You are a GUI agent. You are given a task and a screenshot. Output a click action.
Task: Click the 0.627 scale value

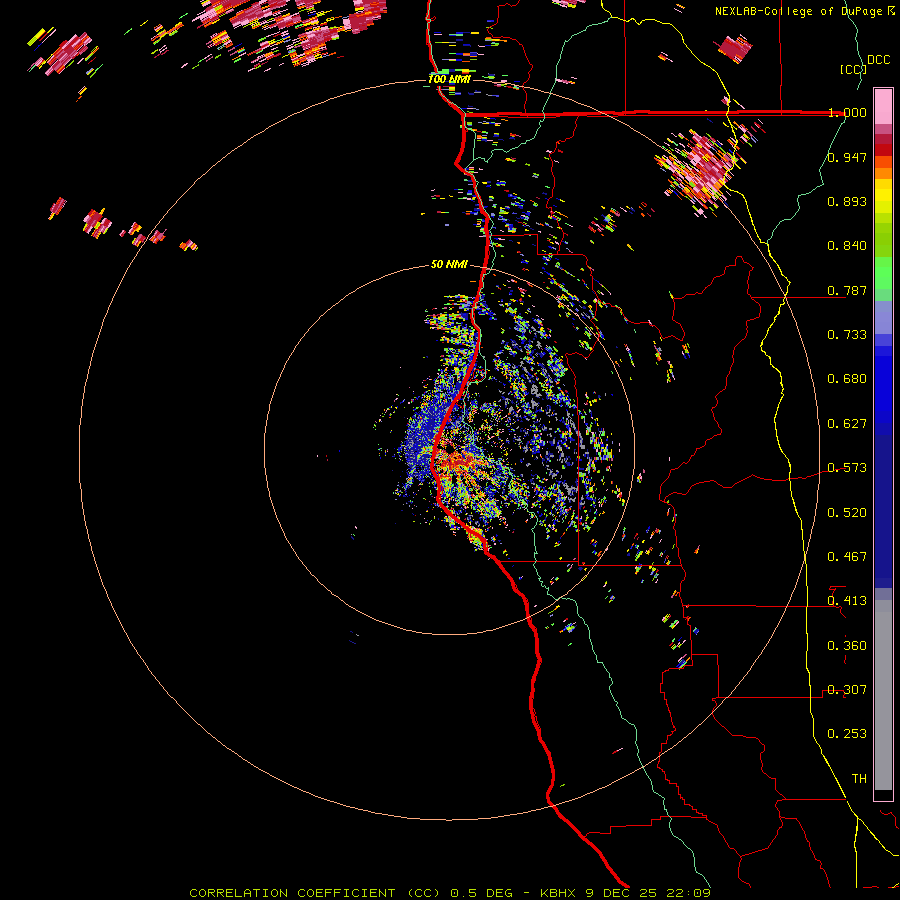847,424
